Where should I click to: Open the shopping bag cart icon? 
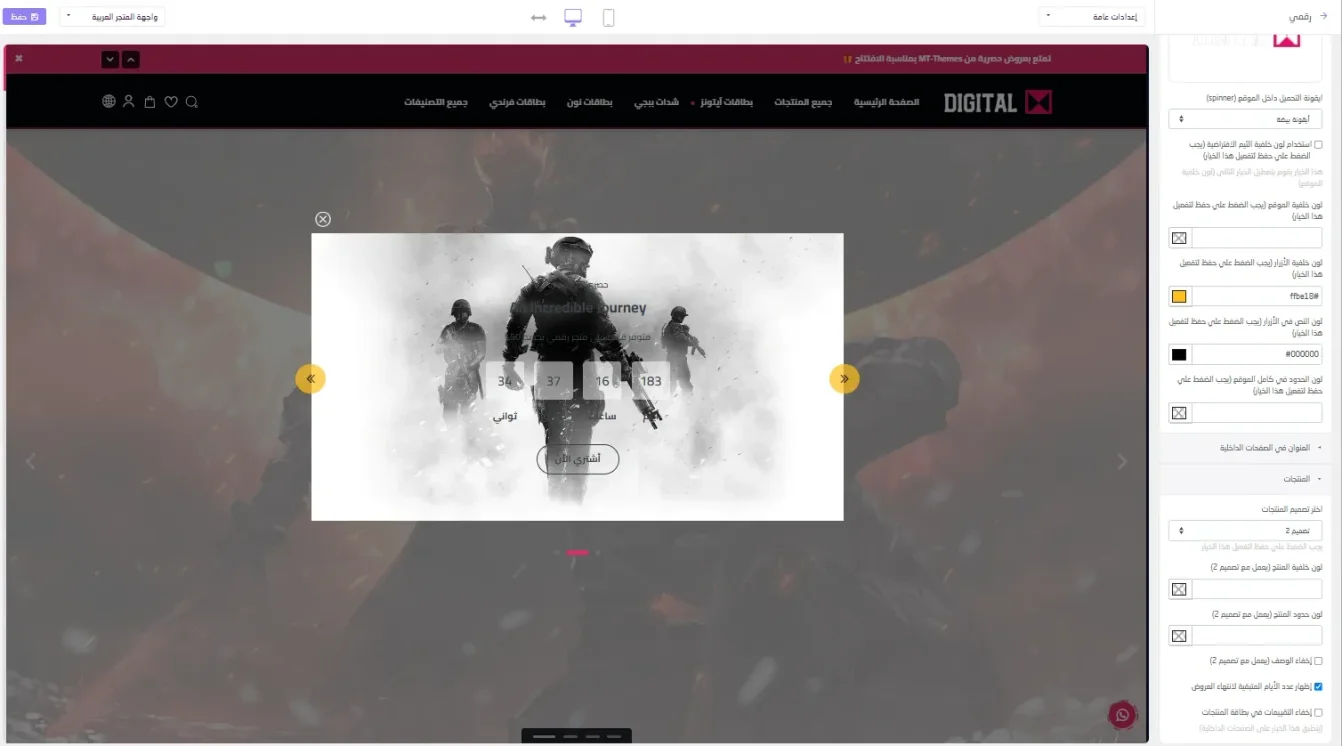pyautogui.click(x=150, y=102)
